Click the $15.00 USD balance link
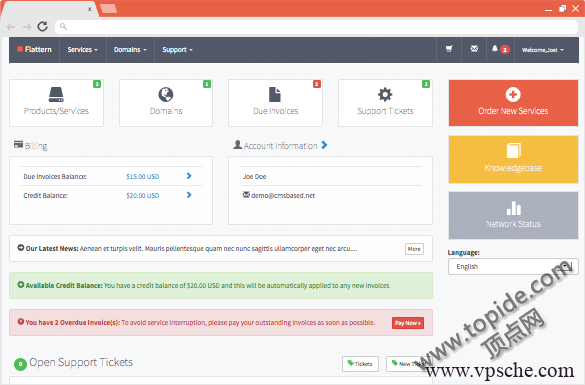 tap(143, 176)
